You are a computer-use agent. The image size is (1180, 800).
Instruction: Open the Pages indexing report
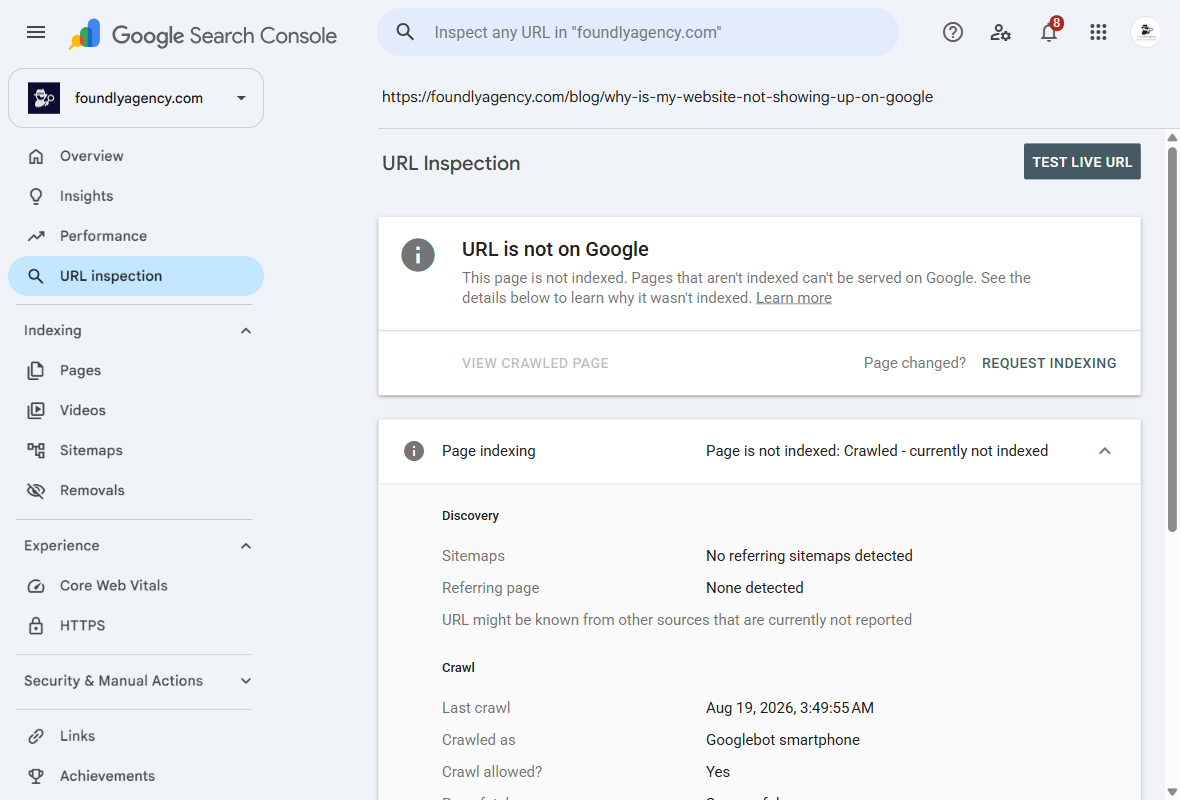click(x=135, y=371)
